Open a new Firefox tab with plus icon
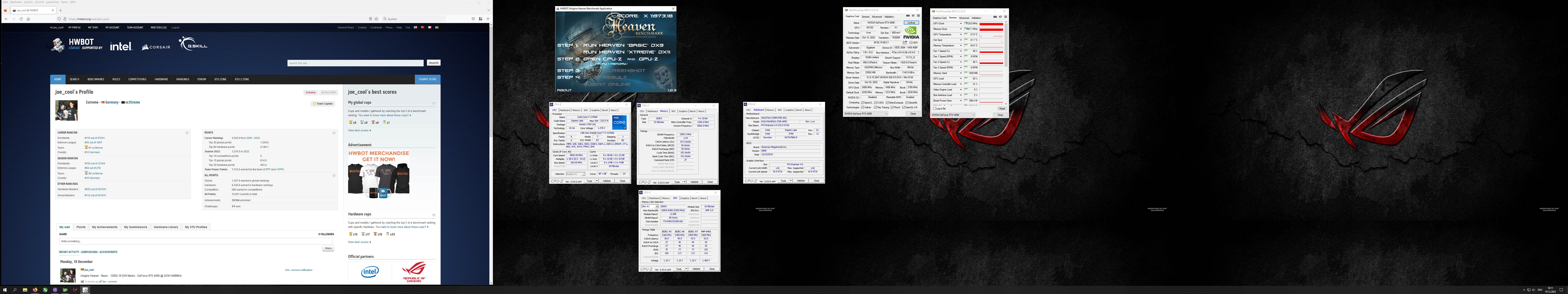Screen dimensions: 1568x294 point(60,10)
